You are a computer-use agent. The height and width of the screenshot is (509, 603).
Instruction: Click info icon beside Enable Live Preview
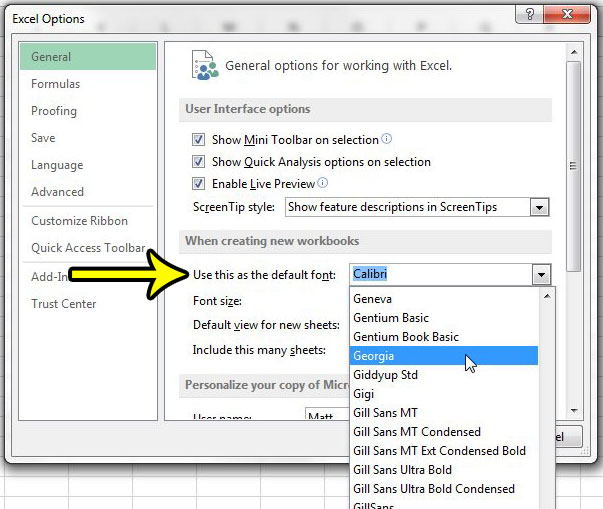click(323, 183)
